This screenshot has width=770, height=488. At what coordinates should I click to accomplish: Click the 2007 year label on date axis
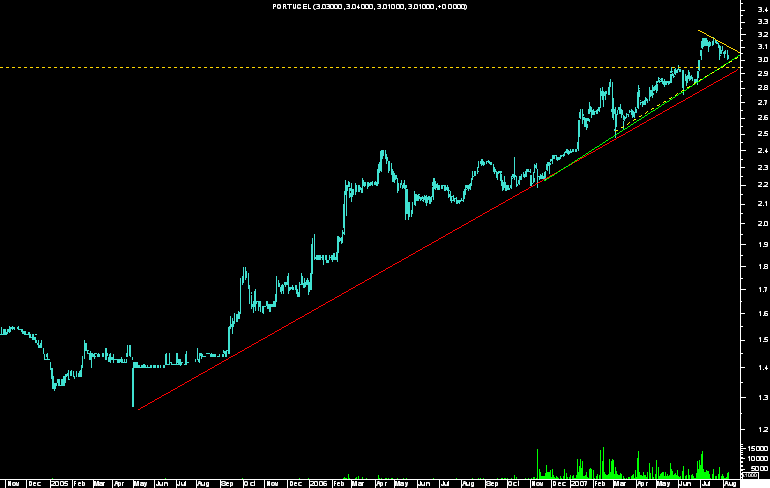579,484
